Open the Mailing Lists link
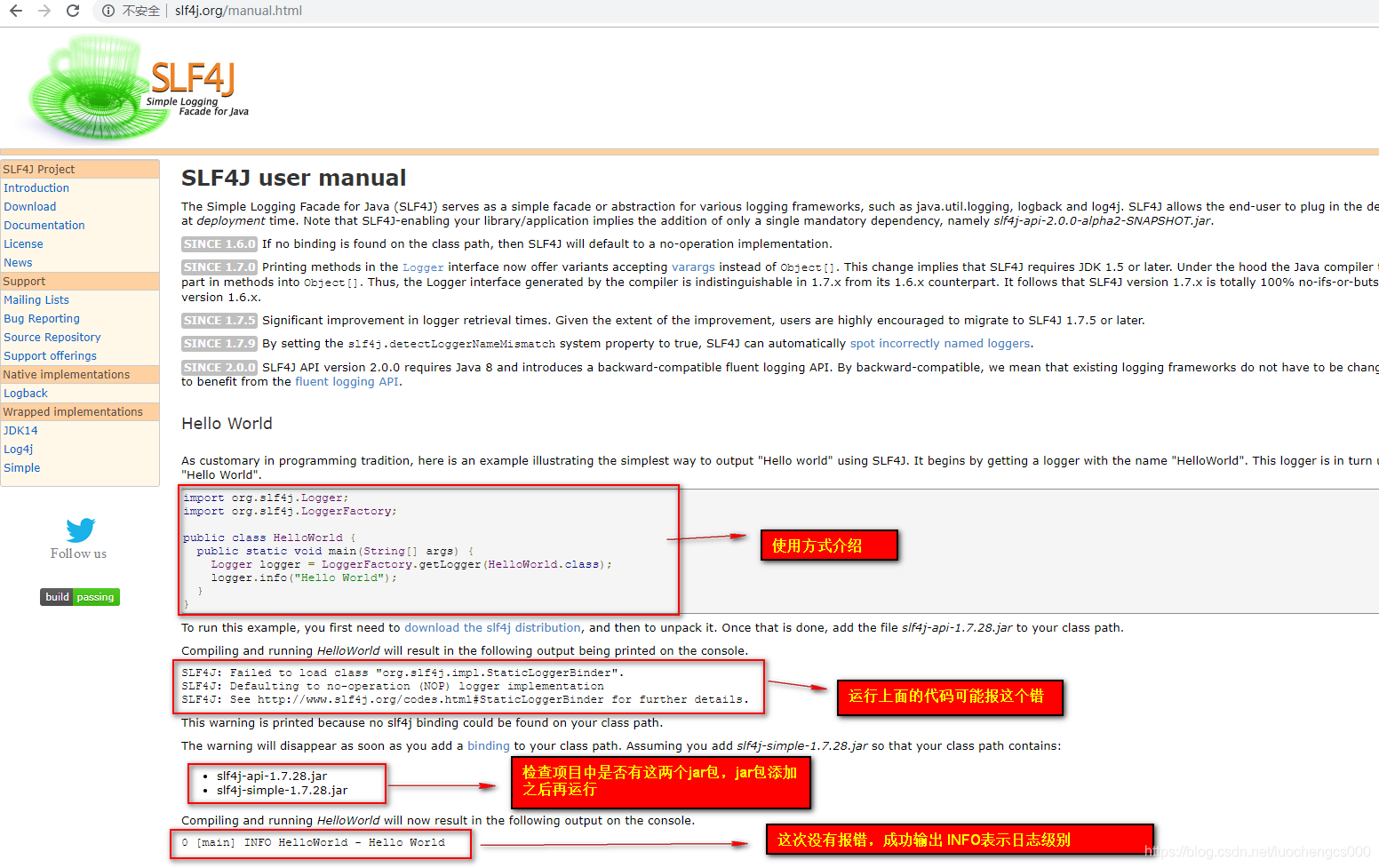The image size is (1379, 868). (36, 299)
